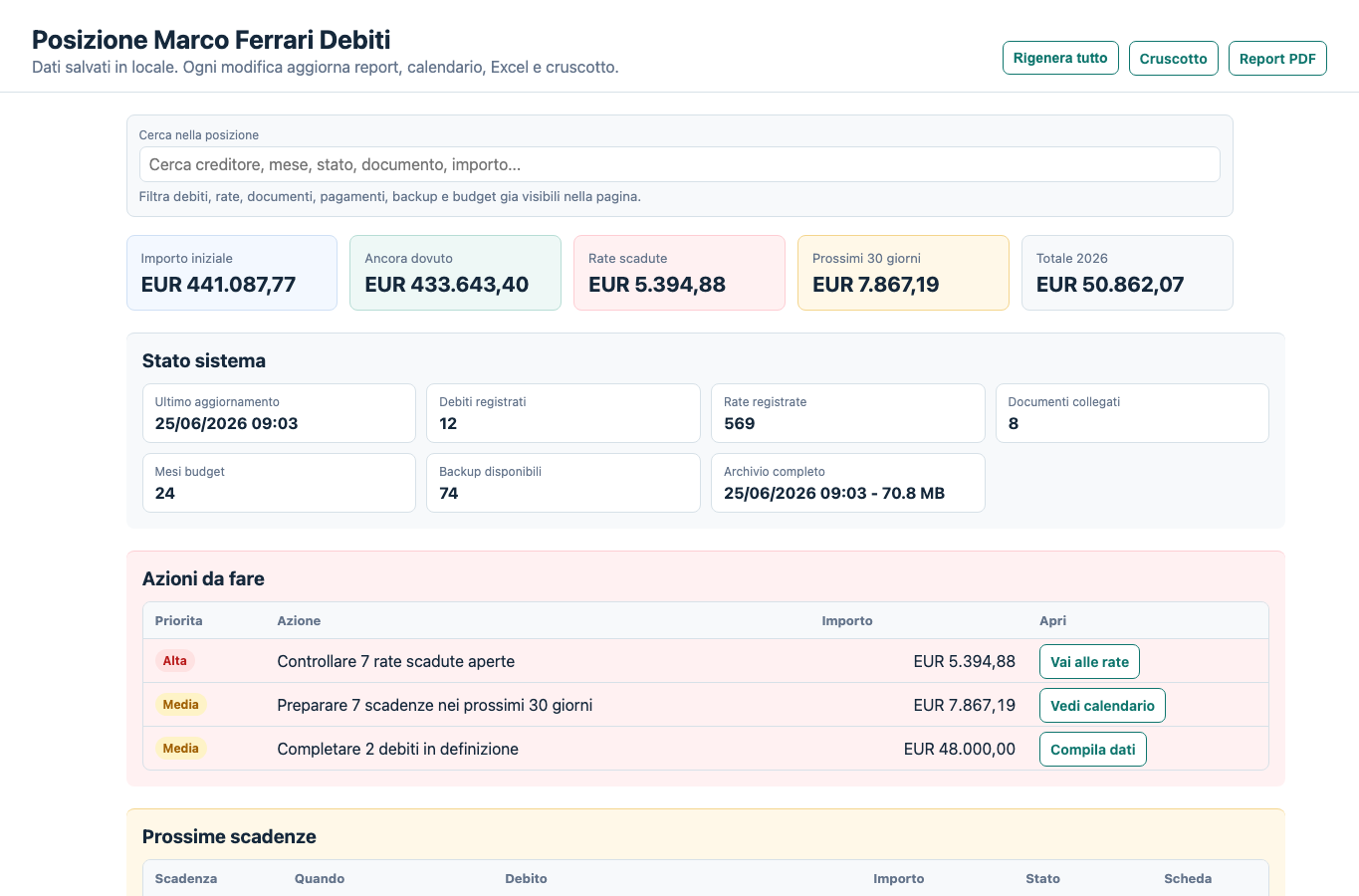1359x896 pixels.
Task: Click the EUR 5.394,88 amount in Azioni table
Action: [x=965, y=661]
